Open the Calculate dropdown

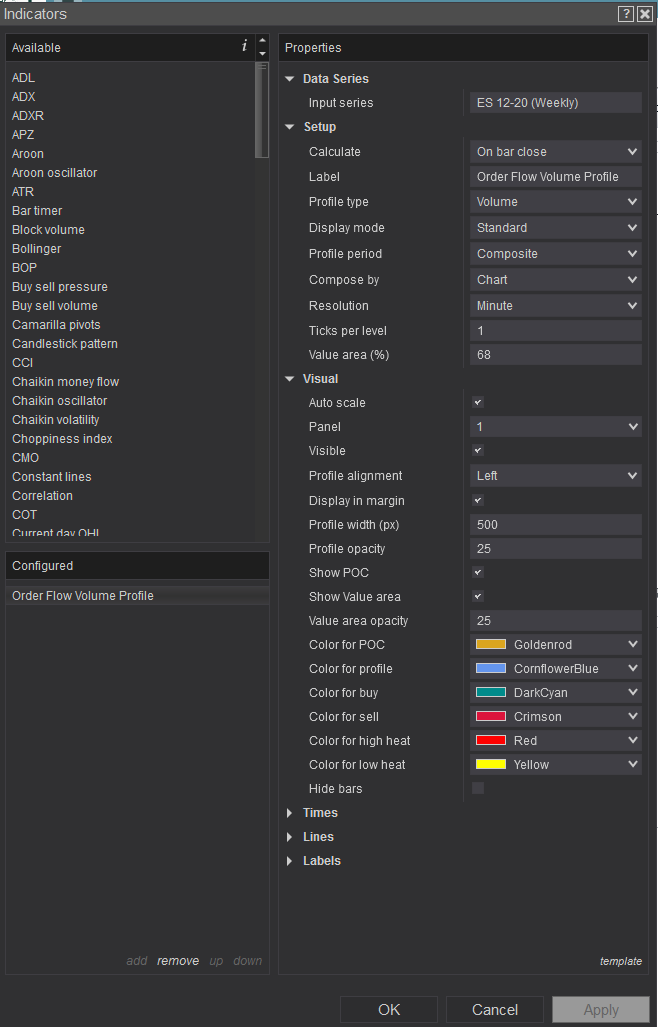pyautogui.click(x=556, y=152)
